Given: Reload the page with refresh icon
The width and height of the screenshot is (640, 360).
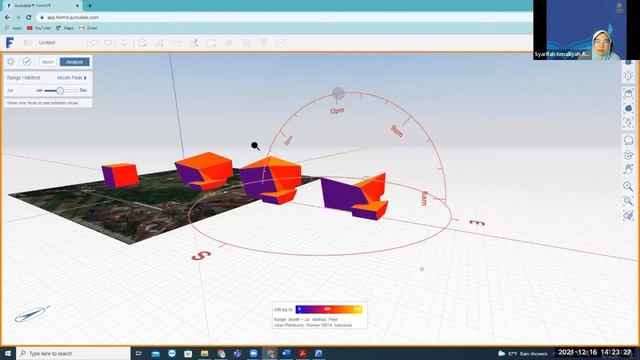Looking at the screenshot, I should (x=29, y=18).
